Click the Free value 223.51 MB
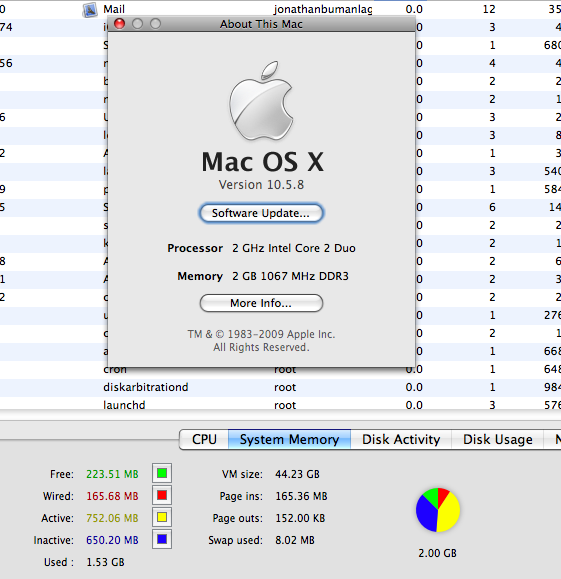Viewport: 561px width, 579px height. 112,474
